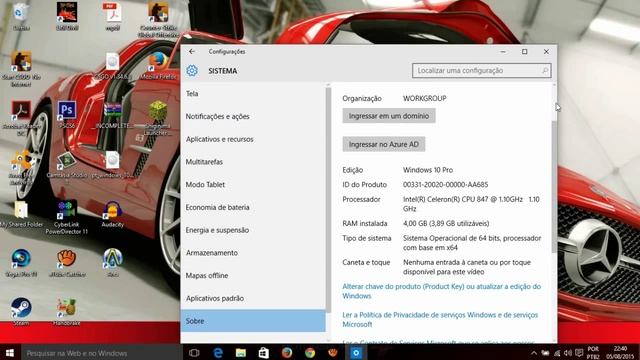Open the Windows Start menu
This screenshot has height=360, width=640.
[x=10, y=353]
